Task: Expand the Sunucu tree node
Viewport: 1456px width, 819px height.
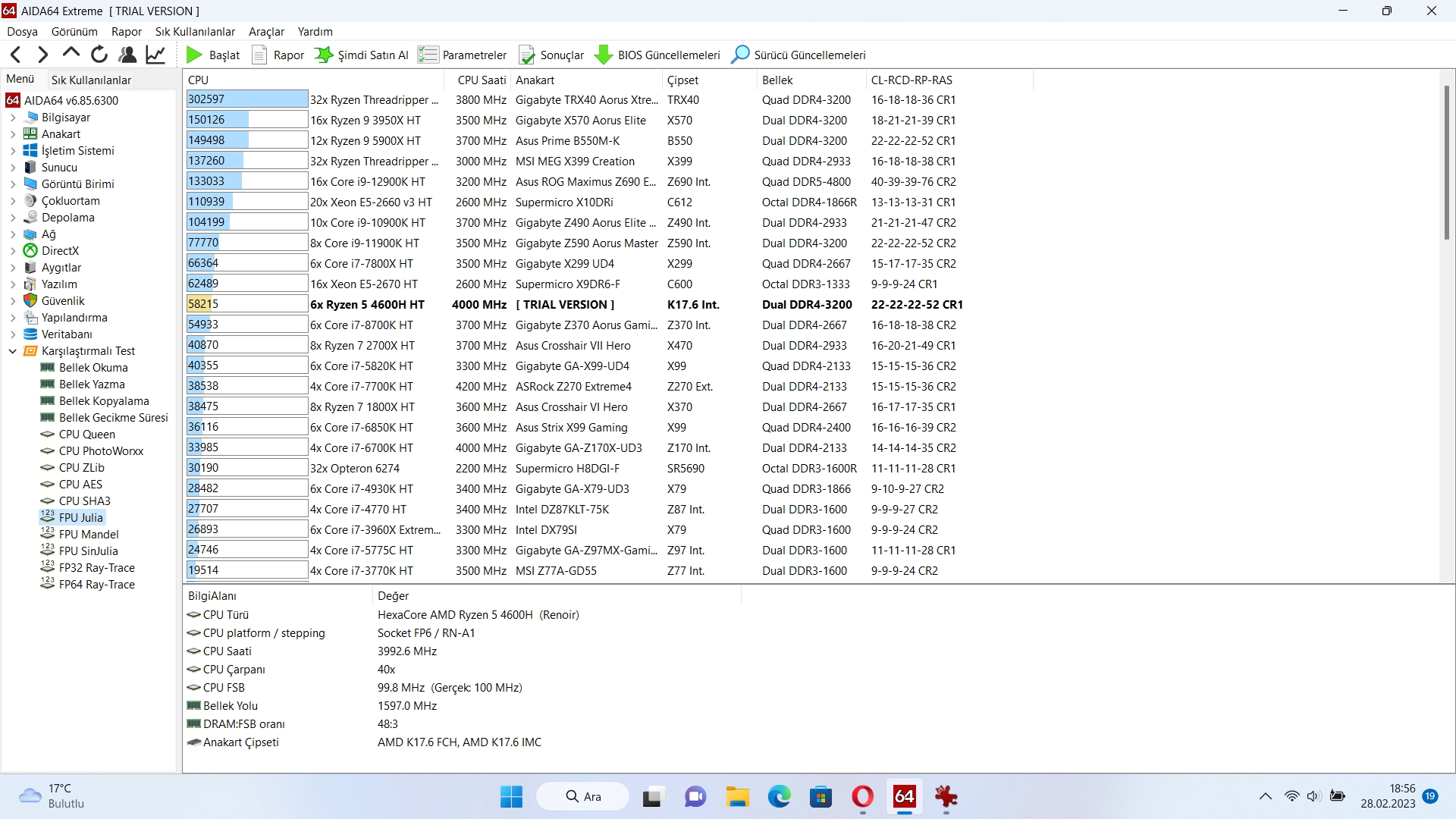Action: pyautogui.click(x=13, y=168)
